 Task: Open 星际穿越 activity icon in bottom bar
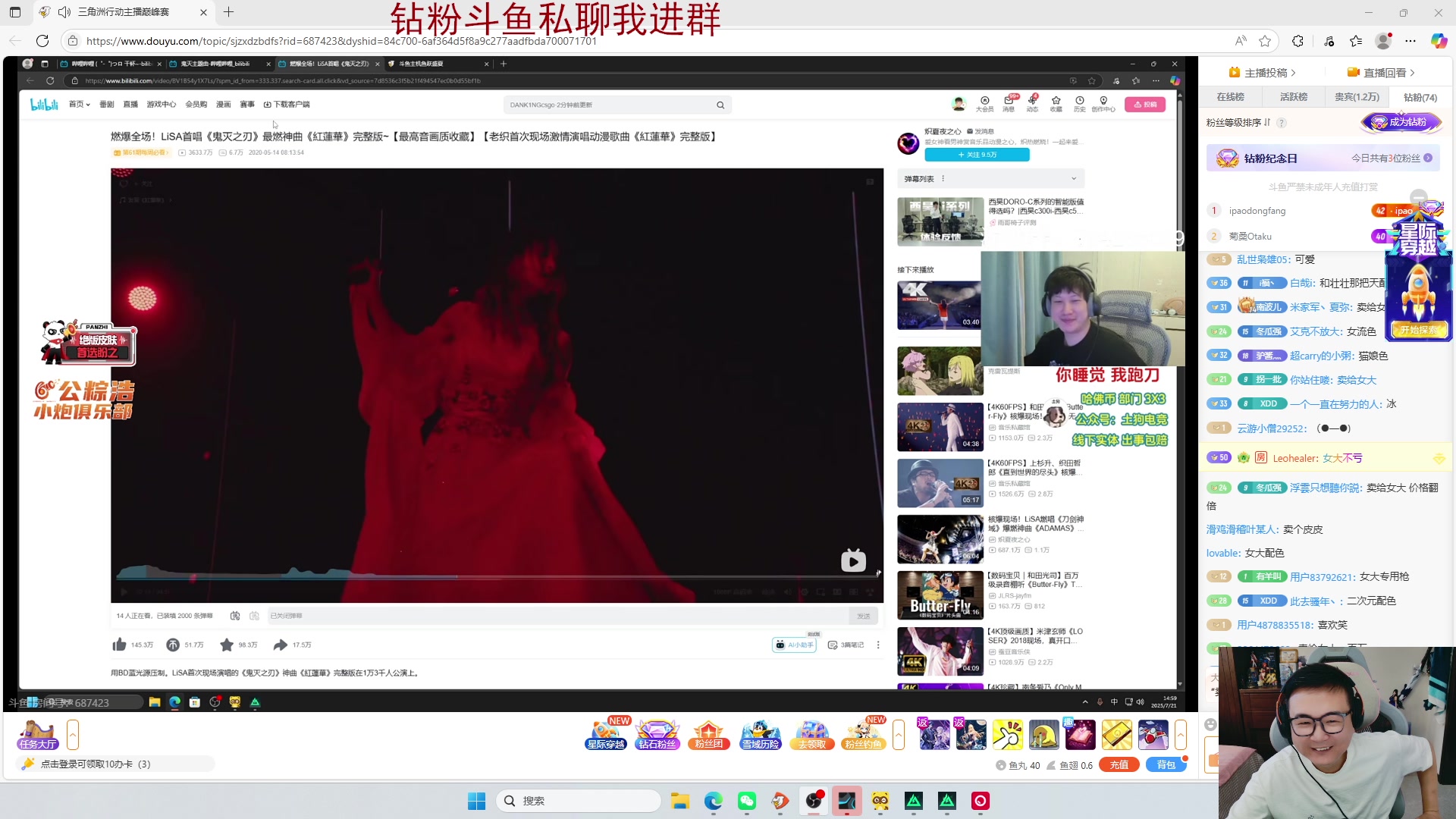[606, 735]
